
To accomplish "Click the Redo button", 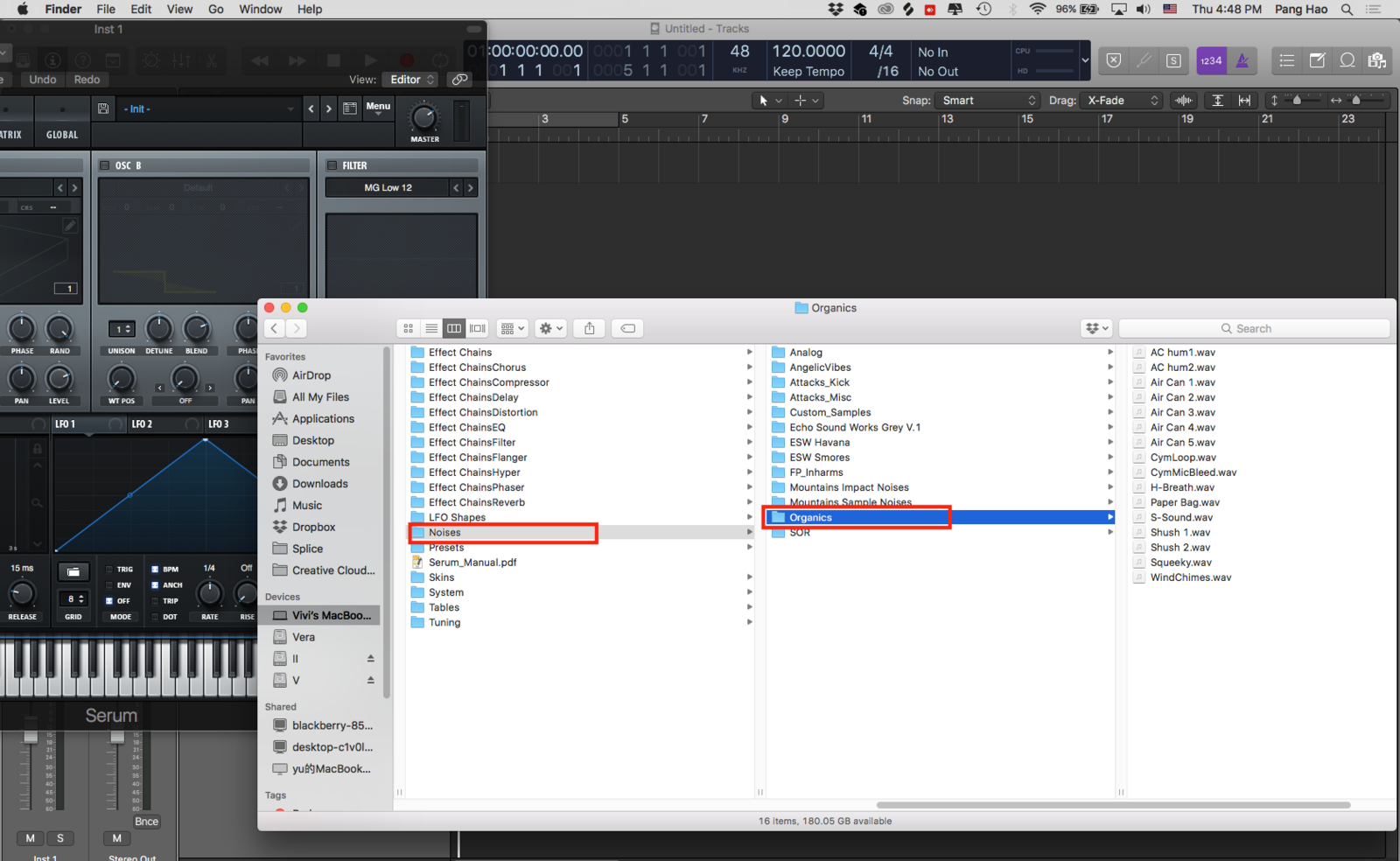I will click(x=87, y=80).
